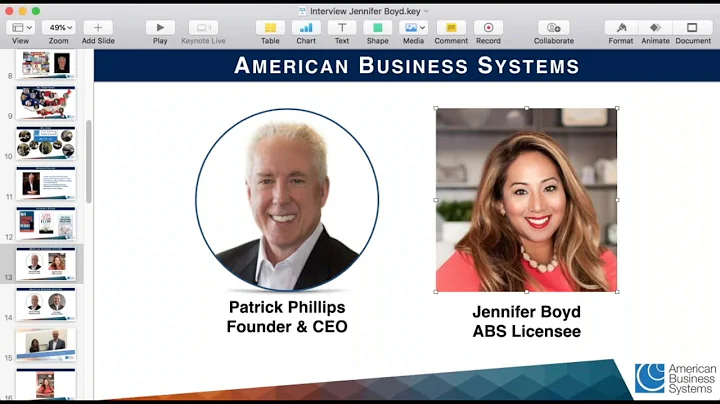Click the Patrick Phillips text label
Screen dimensions: 720x404
tap(287, 307)
